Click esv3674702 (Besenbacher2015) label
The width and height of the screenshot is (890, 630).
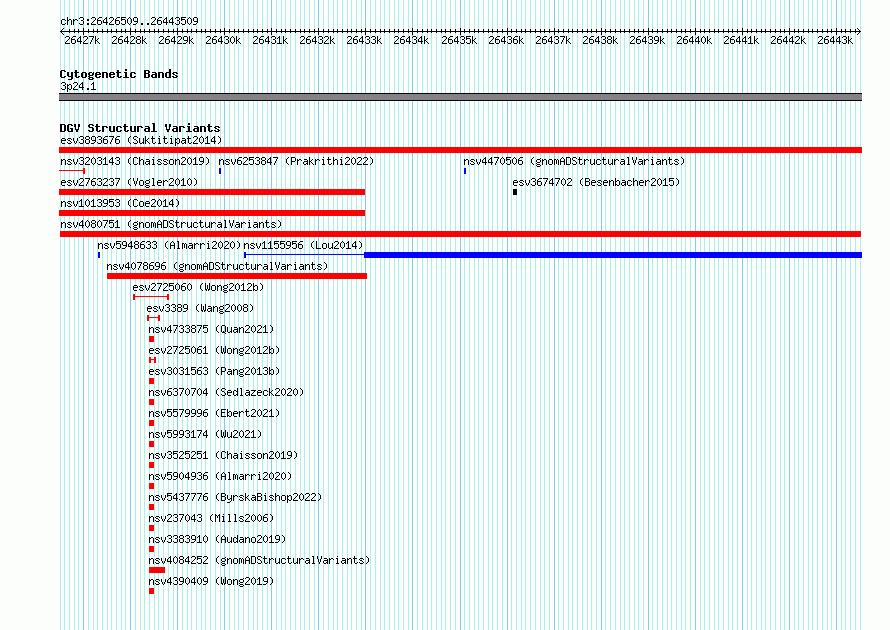[x=596, y=182]
